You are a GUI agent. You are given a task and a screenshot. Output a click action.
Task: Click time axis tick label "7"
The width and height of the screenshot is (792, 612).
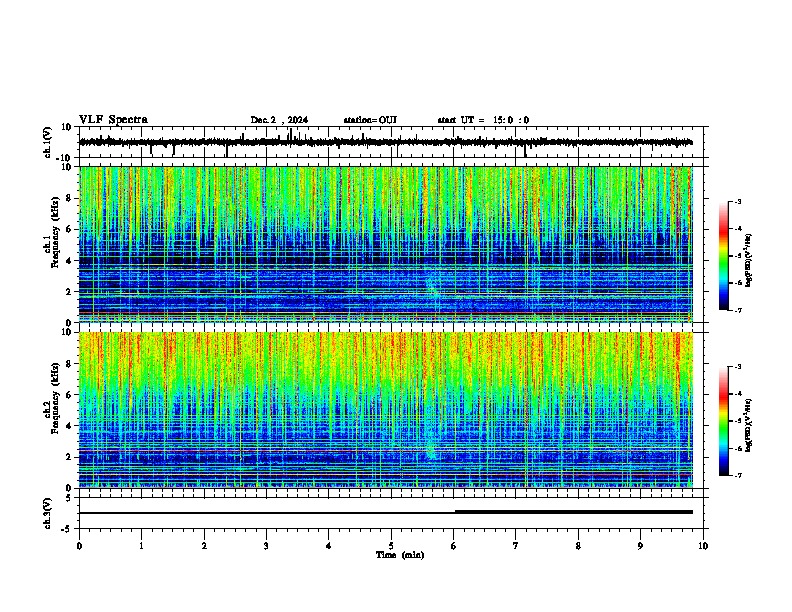tap(516, 546)
